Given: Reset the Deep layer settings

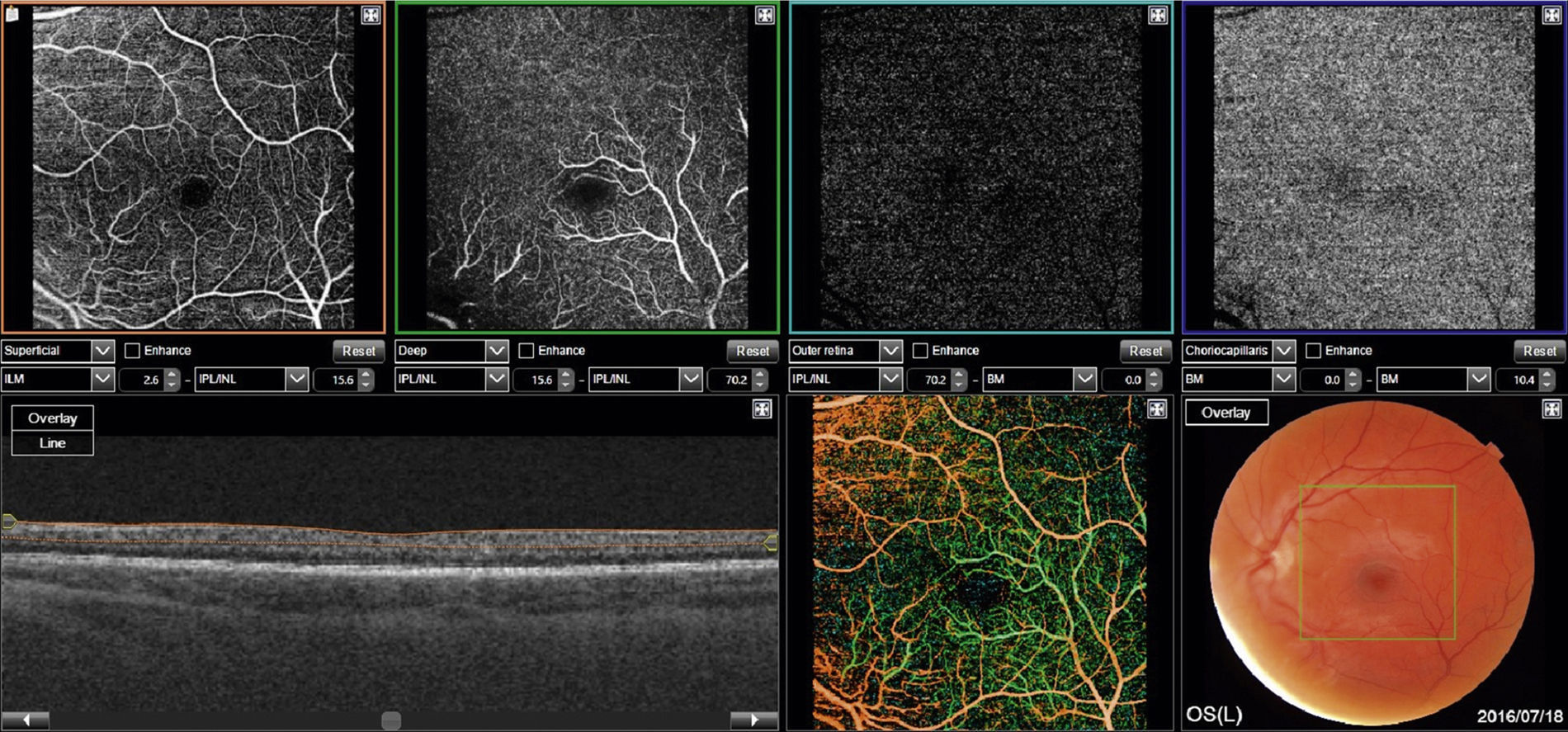Looking at the screenshot, I should pyautogui.click(x=752, y=351).
